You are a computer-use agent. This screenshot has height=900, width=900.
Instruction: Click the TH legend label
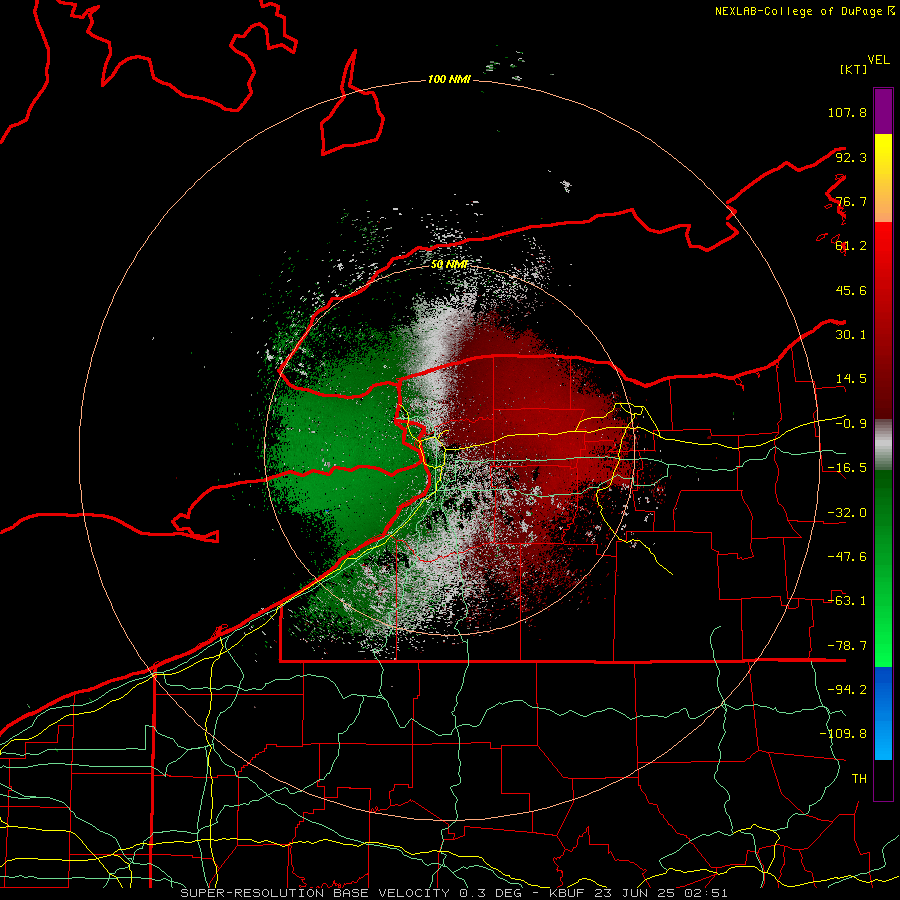point(859,779)
